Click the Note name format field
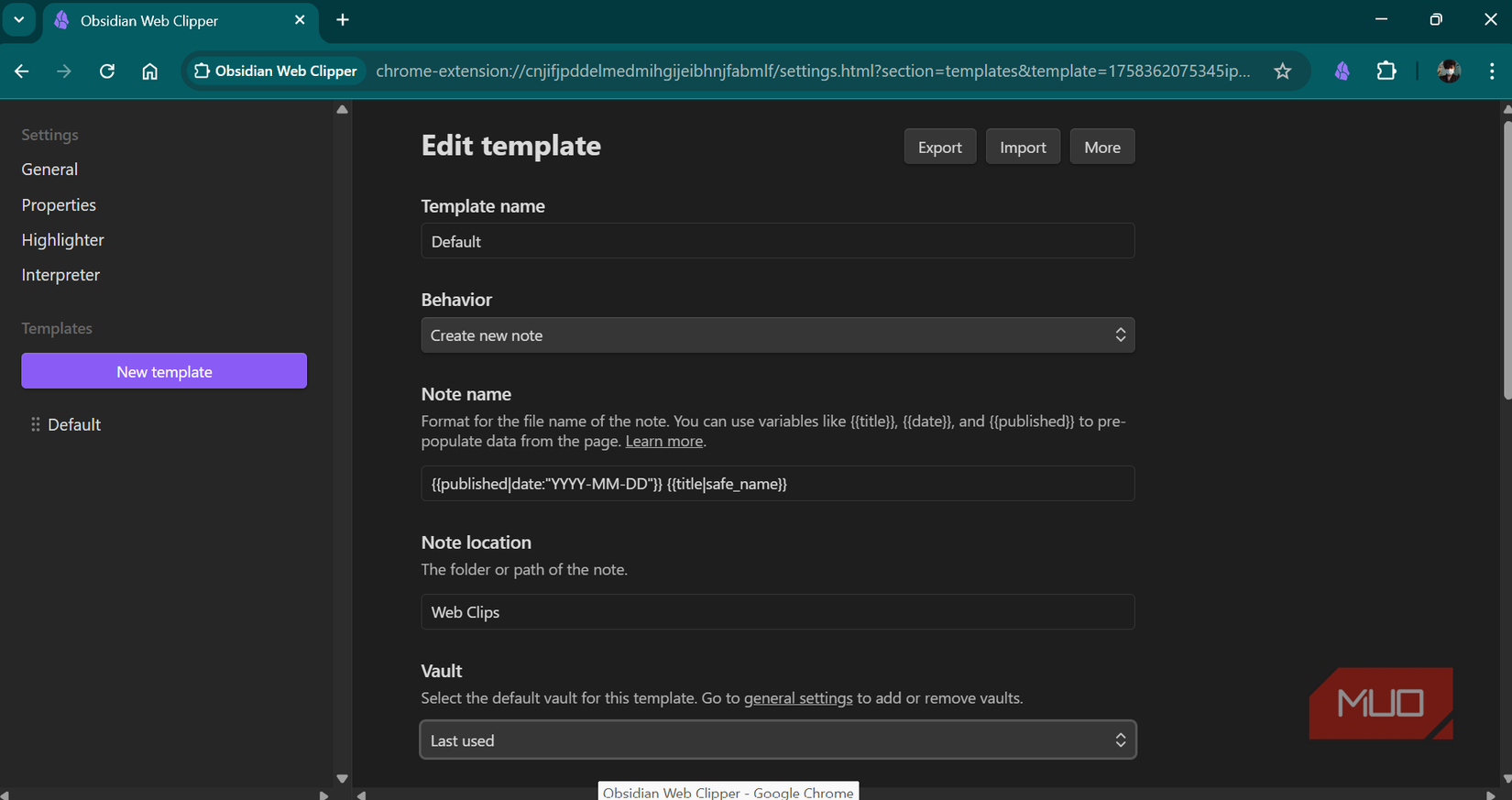The width and height of the screenshot is (1512, 800). [x=778, y=484]
